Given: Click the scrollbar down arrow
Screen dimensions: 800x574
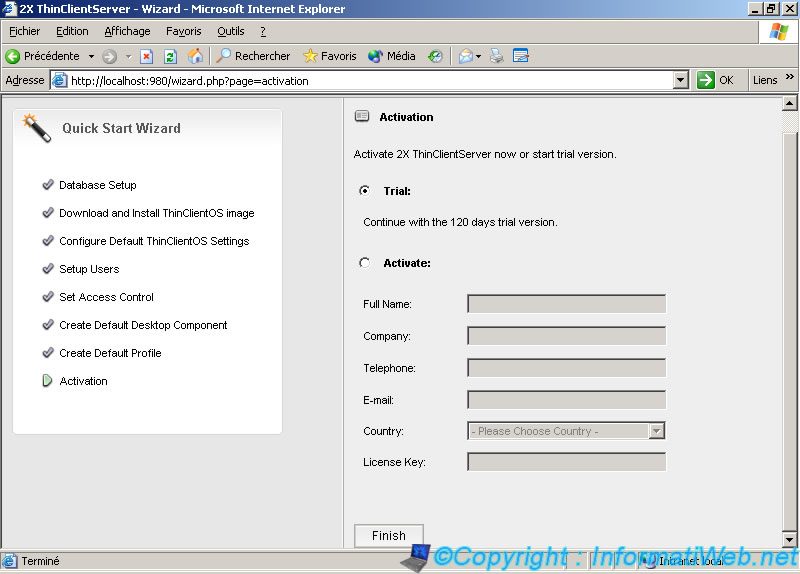Looking at the screenshot, I should coord(789,539).
